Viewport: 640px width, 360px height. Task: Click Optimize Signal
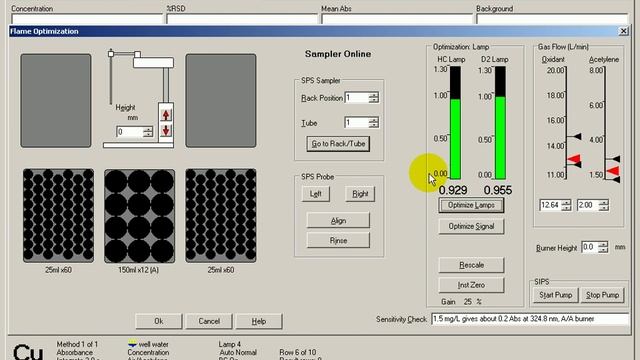[471, 226]
